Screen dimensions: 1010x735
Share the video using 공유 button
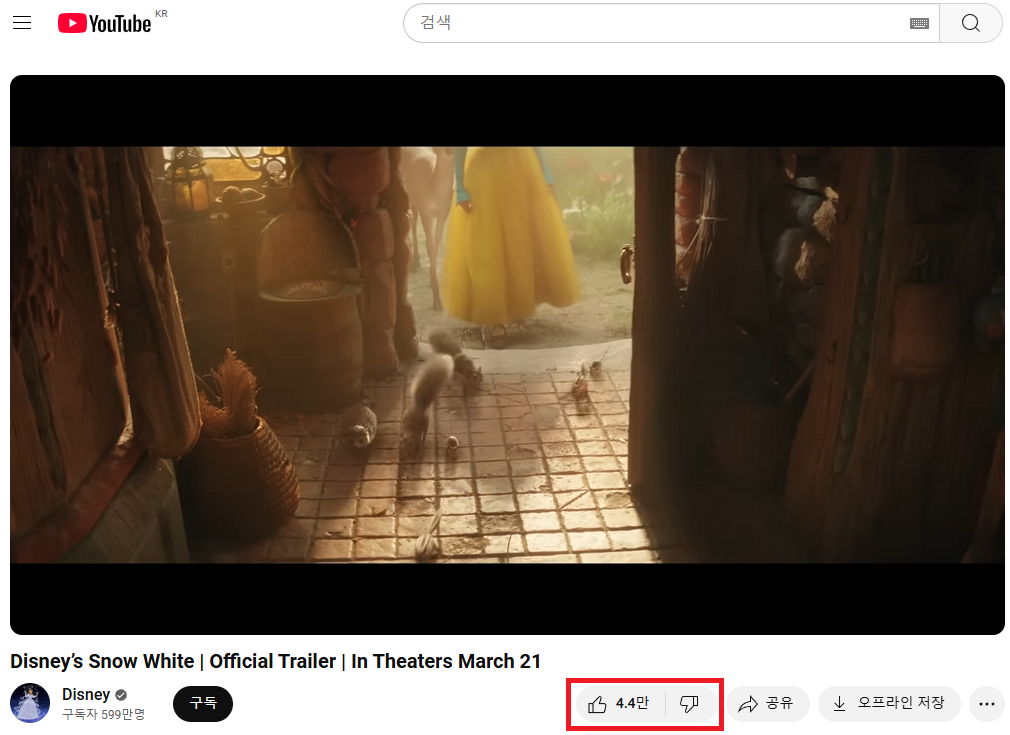(767, 703)
